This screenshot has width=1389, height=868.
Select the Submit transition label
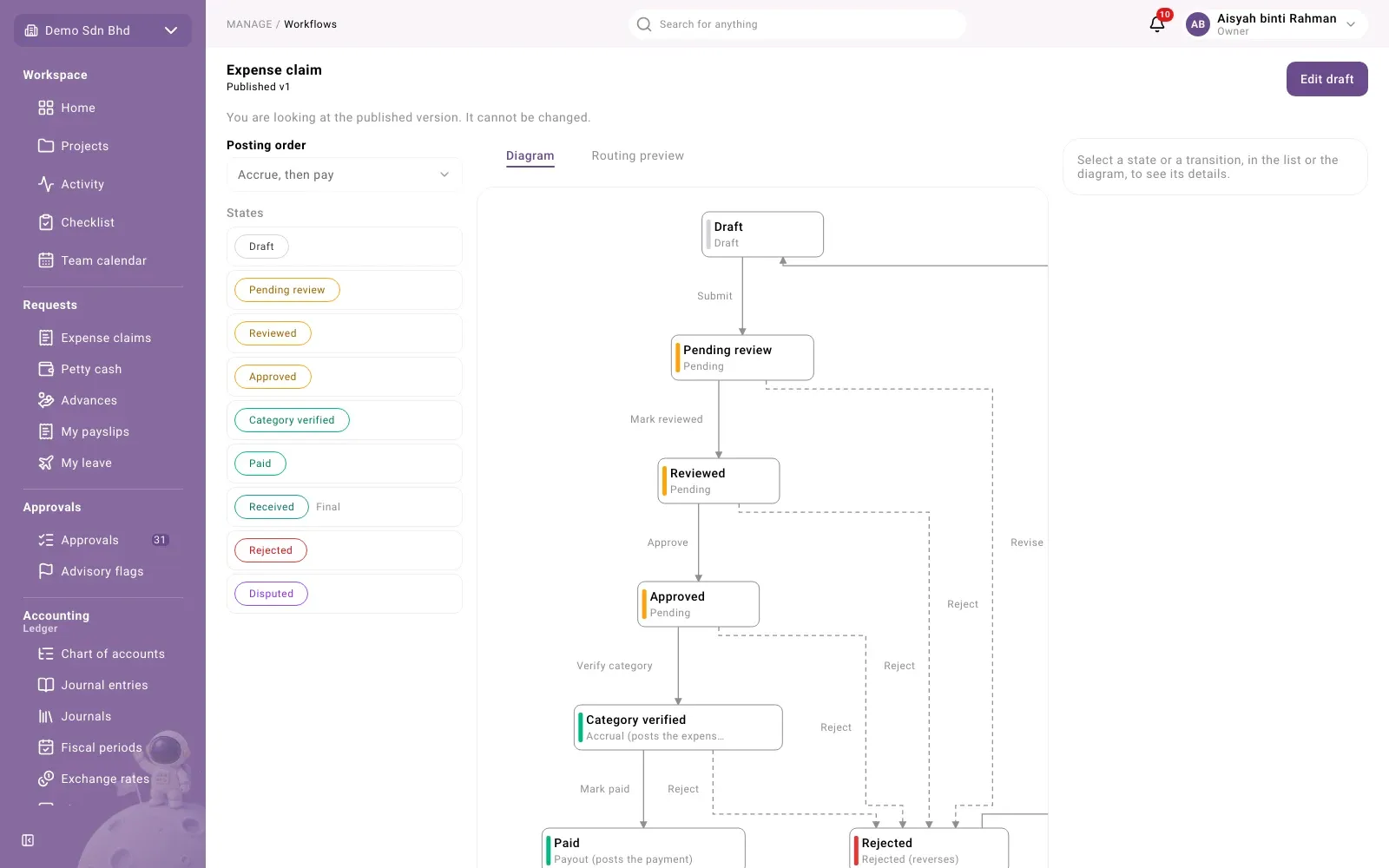714,296
